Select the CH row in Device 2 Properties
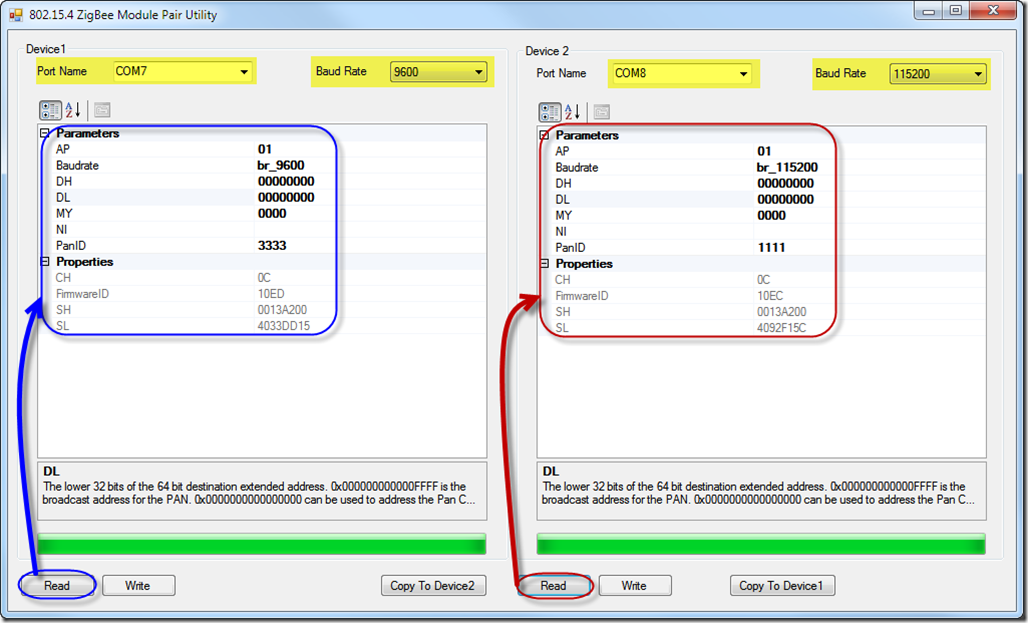The height and width of the screenshot is (623, 1028). pos(761,280)
